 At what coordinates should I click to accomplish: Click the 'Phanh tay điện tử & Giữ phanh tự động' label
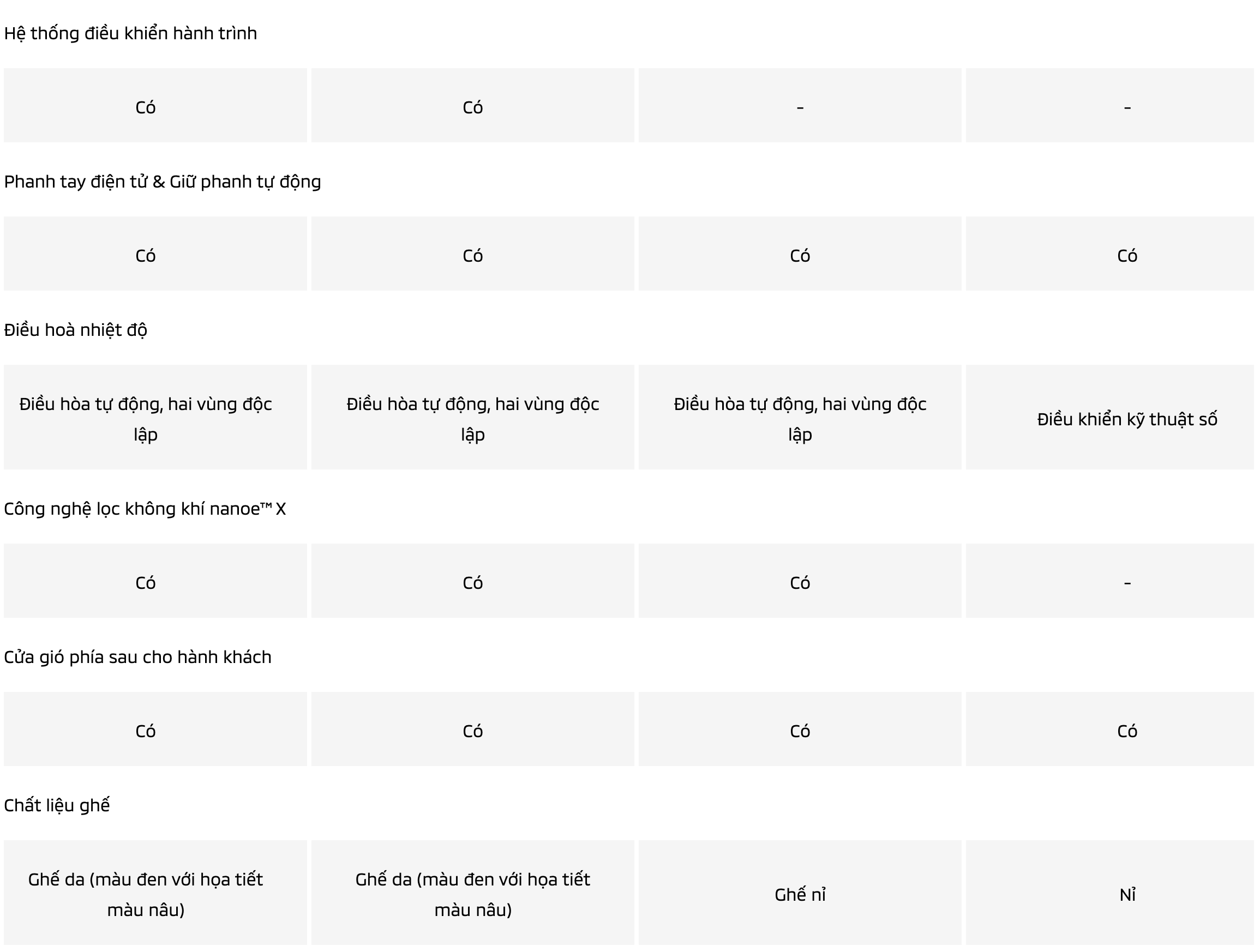[x=163, y=182]
